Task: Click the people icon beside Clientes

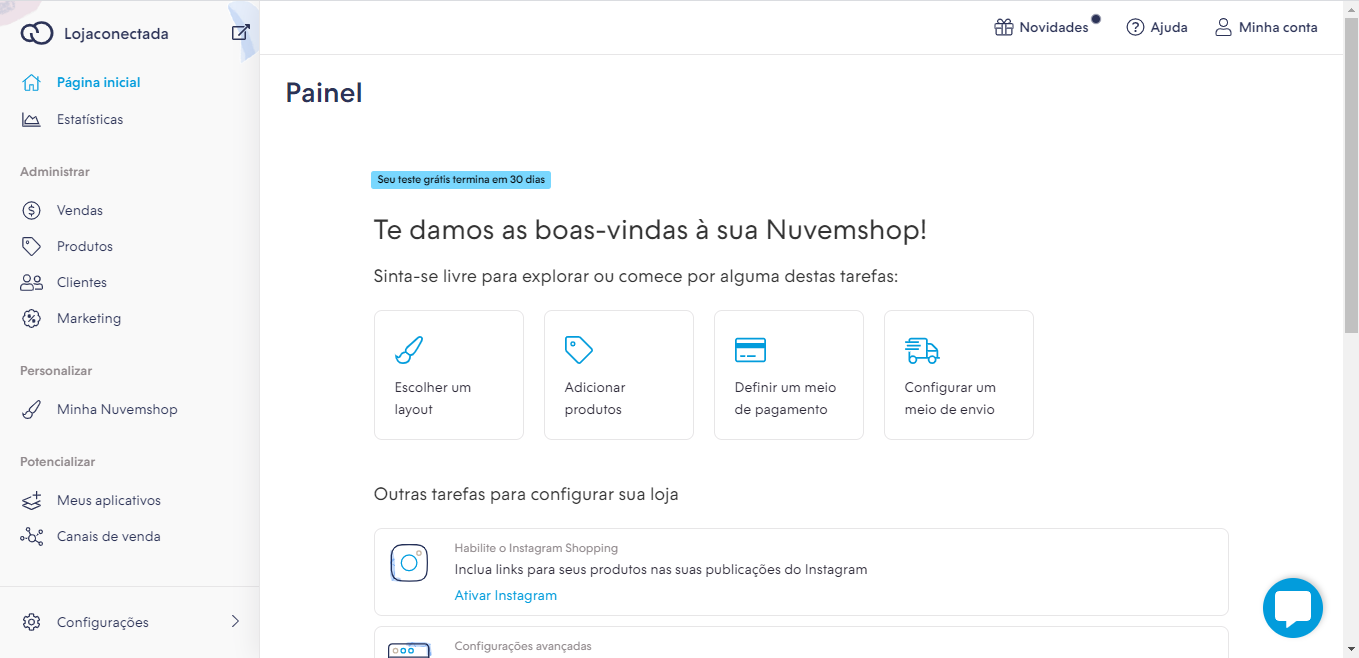Action: coord(31,283)
